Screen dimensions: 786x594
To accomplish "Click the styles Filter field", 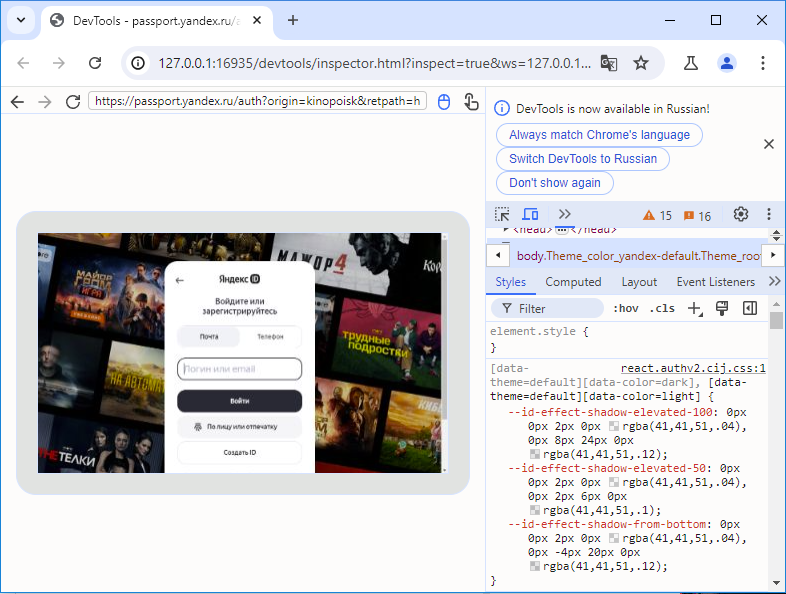I will pos(547,308).
